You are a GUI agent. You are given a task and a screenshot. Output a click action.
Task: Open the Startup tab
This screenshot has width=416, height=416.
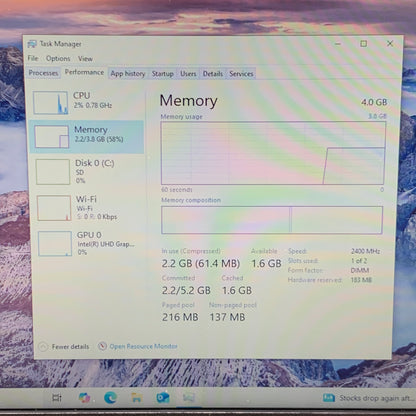(x=163, y=74)
